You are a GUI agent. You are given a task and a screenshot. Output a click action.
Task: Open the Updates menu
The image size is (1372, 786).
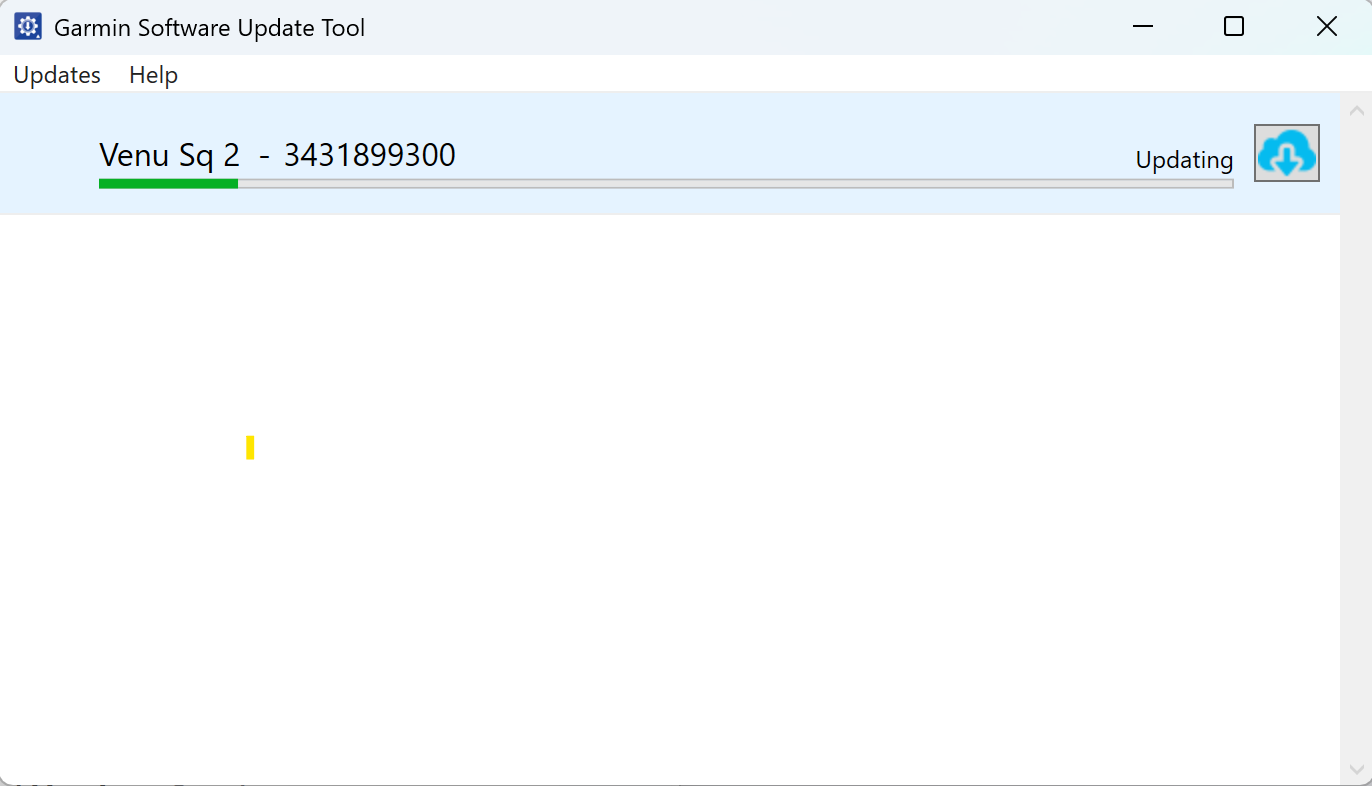[56, 74]
